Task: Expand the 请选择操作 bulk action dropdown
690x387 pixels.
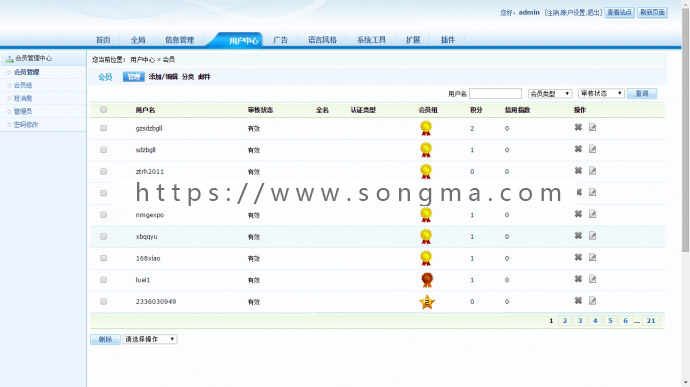Action: (150, 339)
